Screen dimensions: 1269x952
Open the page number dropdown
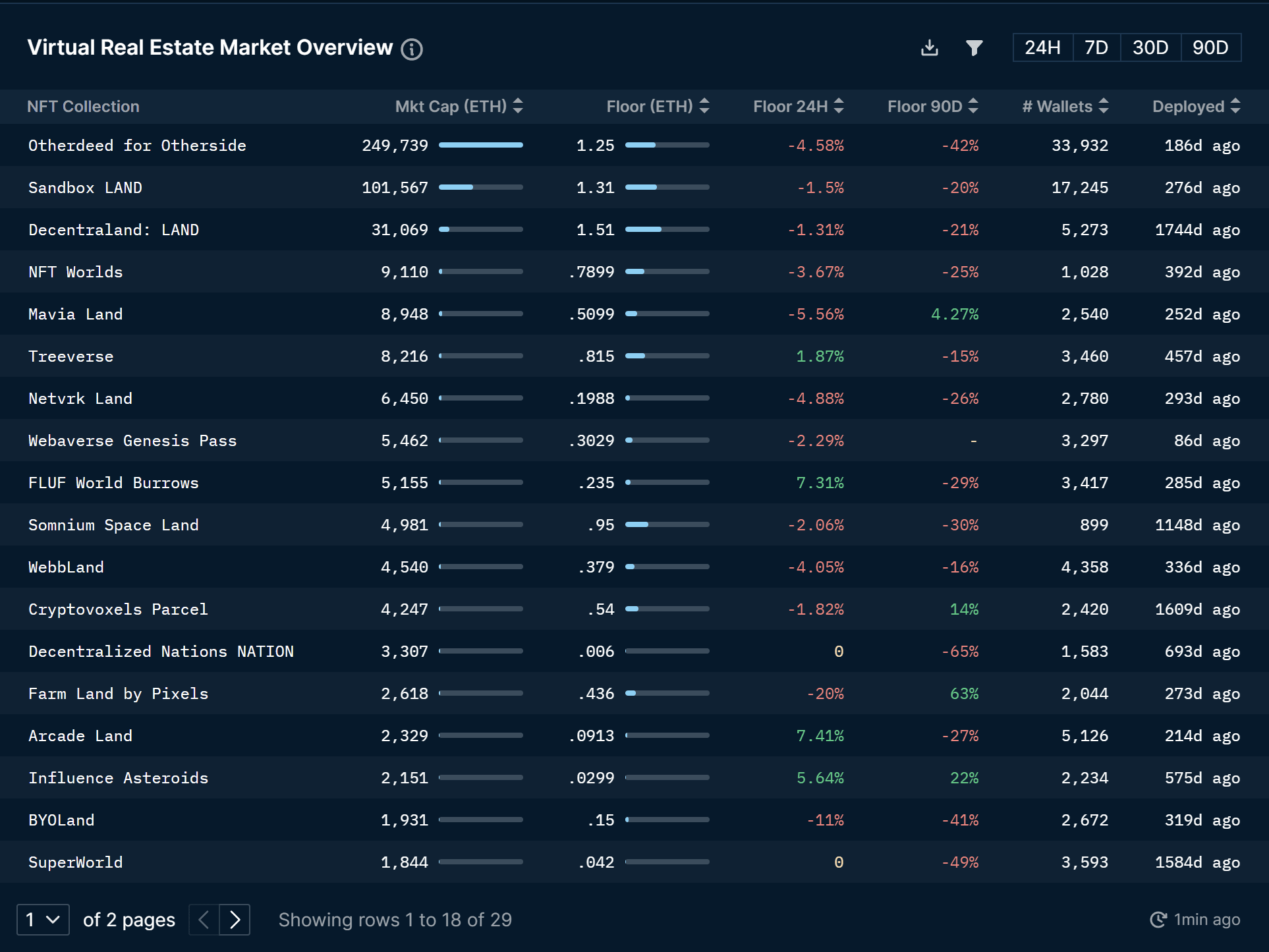pyautogui.click(x=43, y=919)
